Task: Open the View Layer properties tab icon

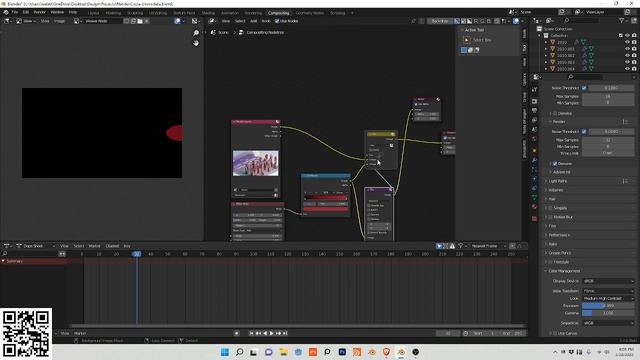Action: click(x=534, y=120)
